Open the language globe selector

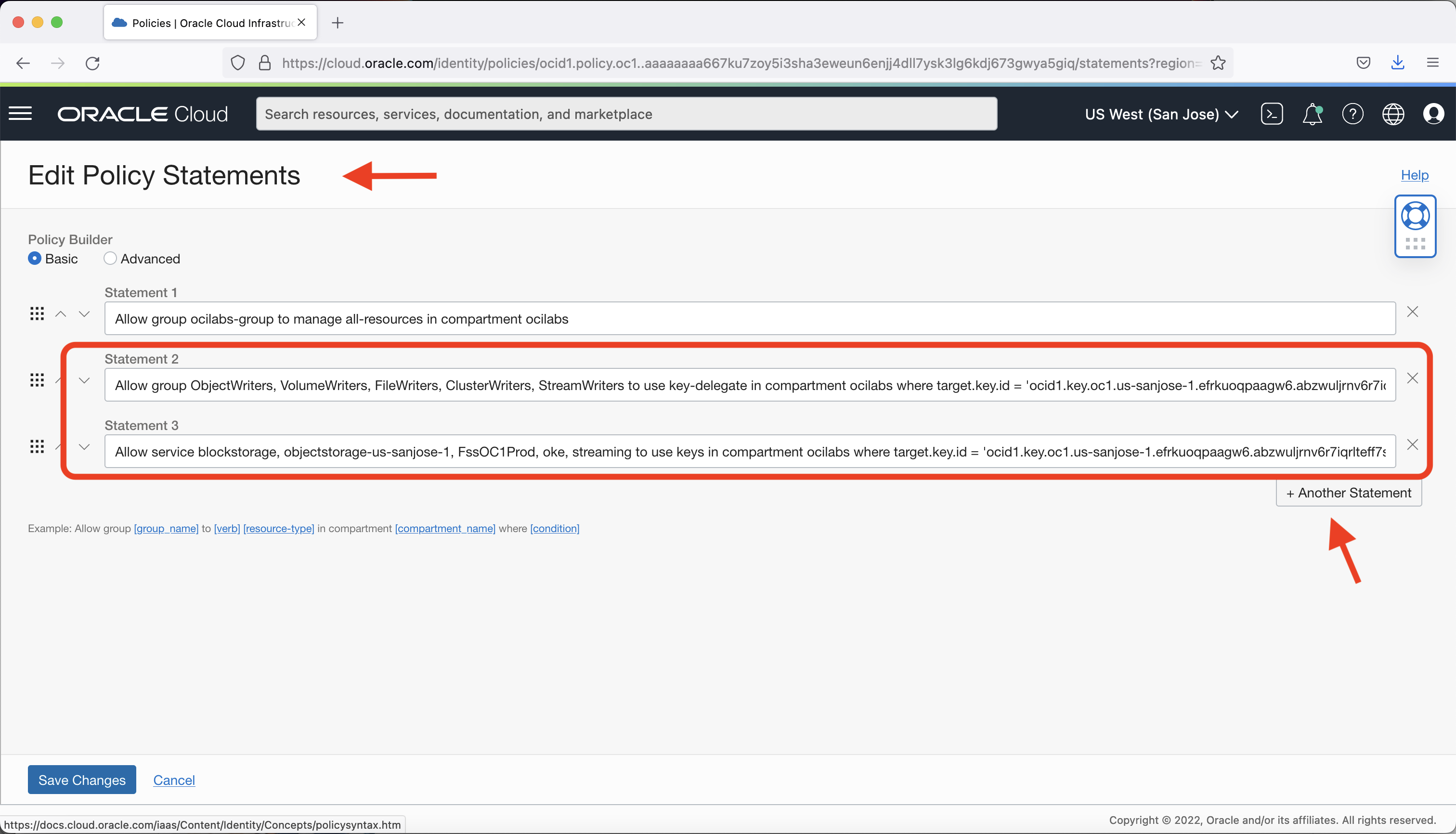1393,114
